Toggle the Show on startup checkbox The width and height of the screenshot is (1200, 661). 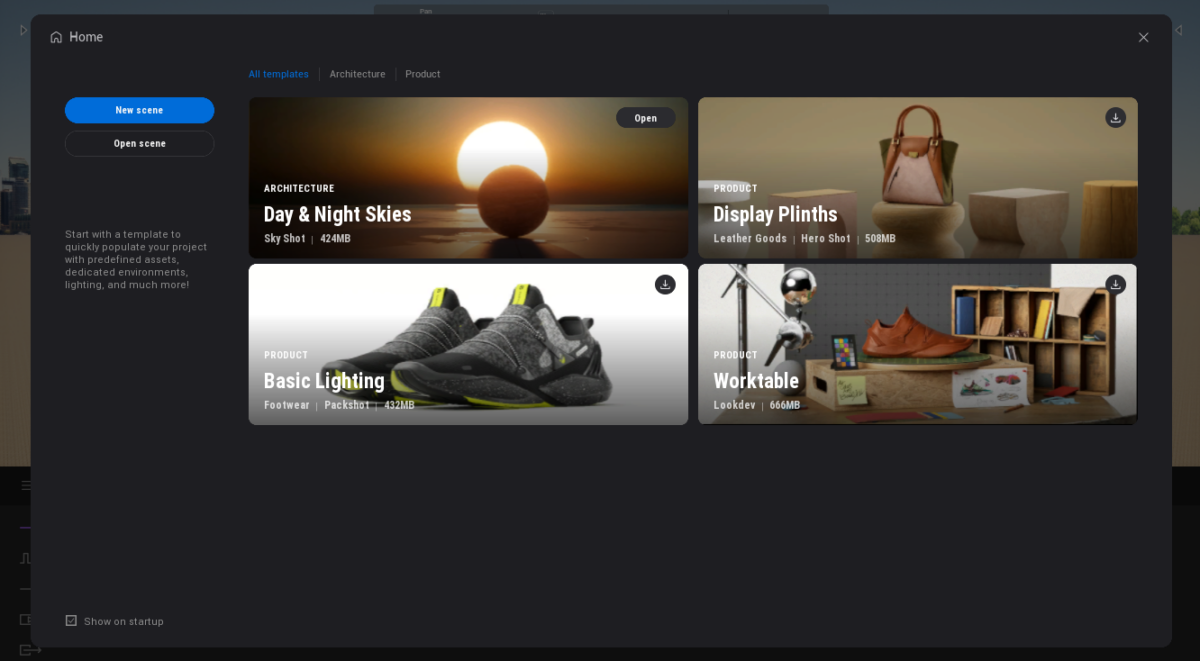pyautogui.click(x=71, y=621)
